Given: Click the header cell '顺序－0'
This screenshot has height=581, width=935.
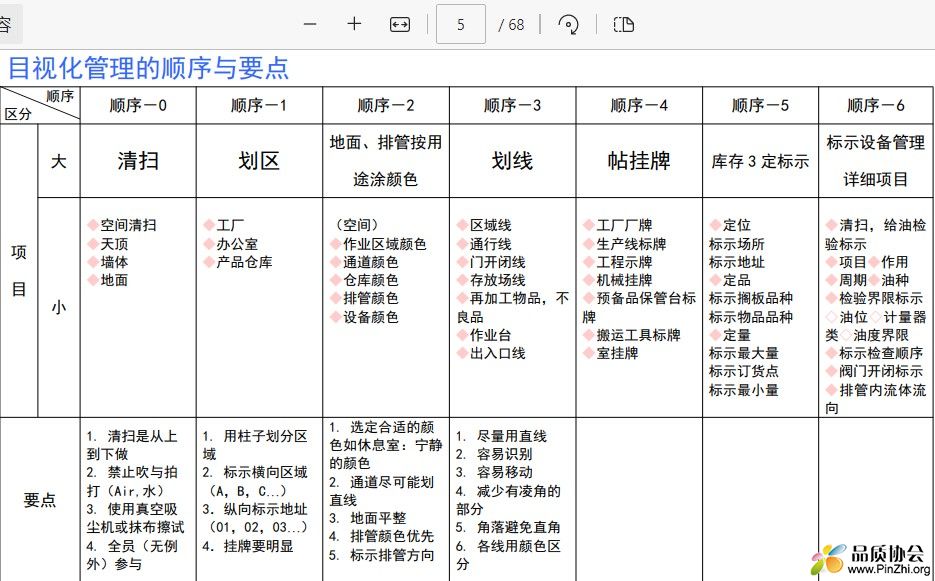Looking at the screenshot, I should click(x=138, y=106).
